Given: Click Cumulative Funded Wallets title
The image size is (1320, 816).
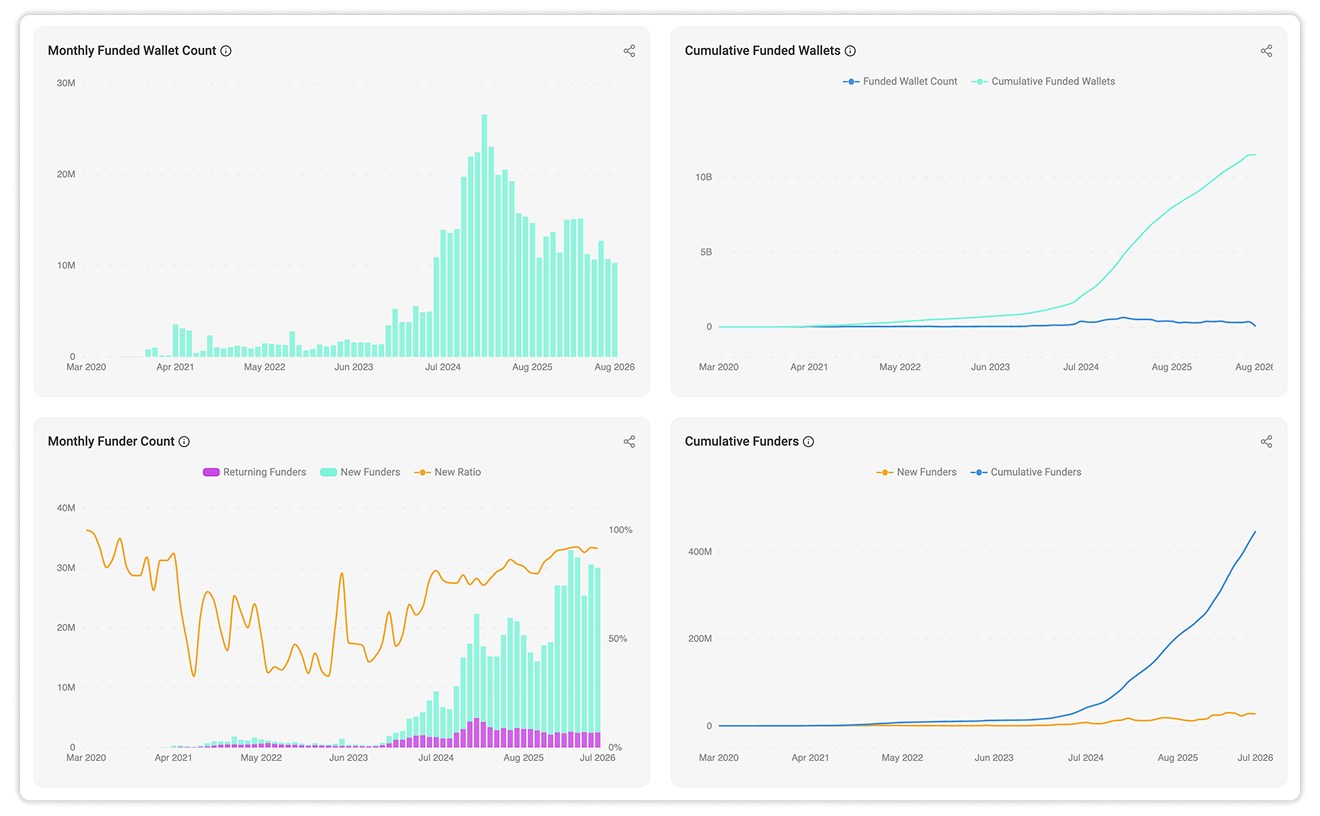Looking at the screenshot, I should click(x=762, y=51).
